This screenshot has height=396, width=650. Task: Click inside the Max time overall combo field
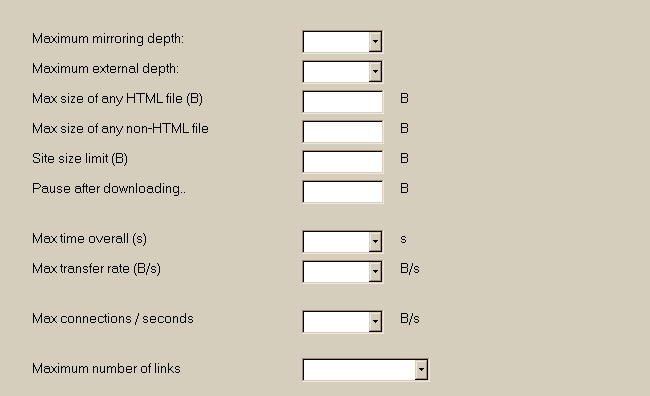[x=336, y=242]
